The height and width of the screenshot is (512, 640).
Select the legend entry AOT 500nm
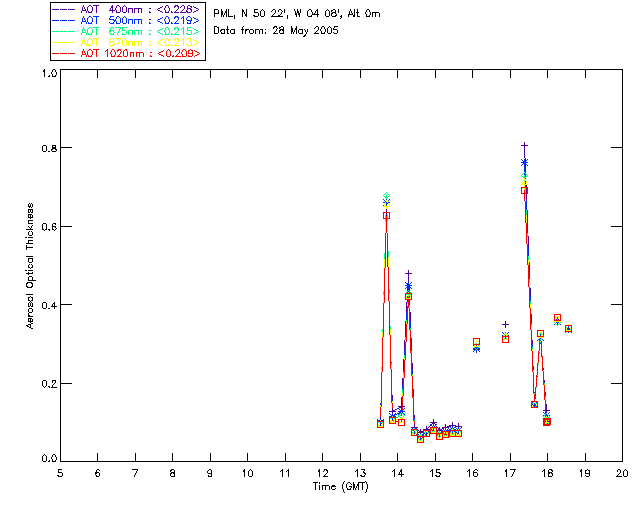click(x=111, y=20)
